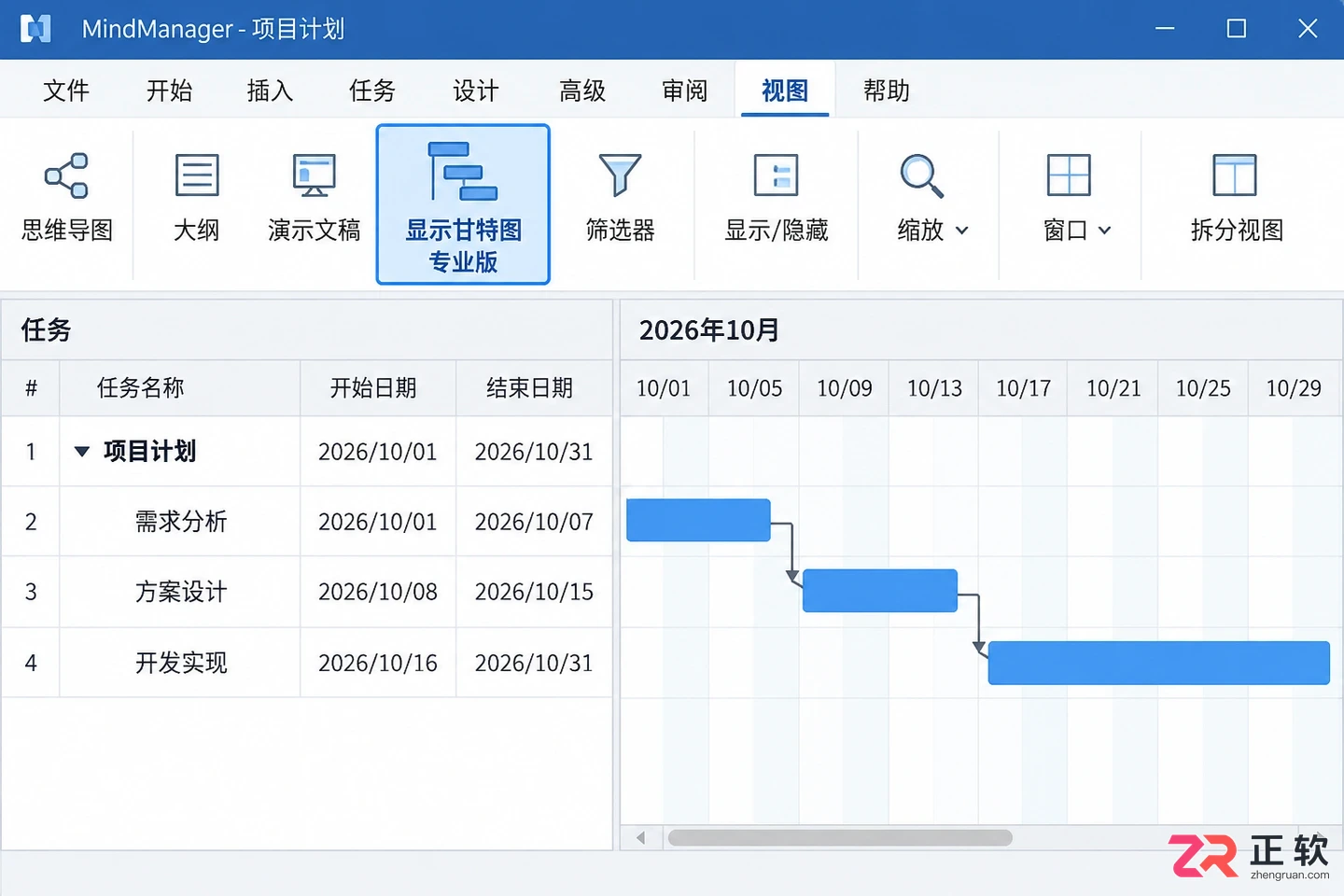This screenshot has height=896, width=1344.
Task: Switch to the 任务 ribbon tab
Action: (372, 91)
